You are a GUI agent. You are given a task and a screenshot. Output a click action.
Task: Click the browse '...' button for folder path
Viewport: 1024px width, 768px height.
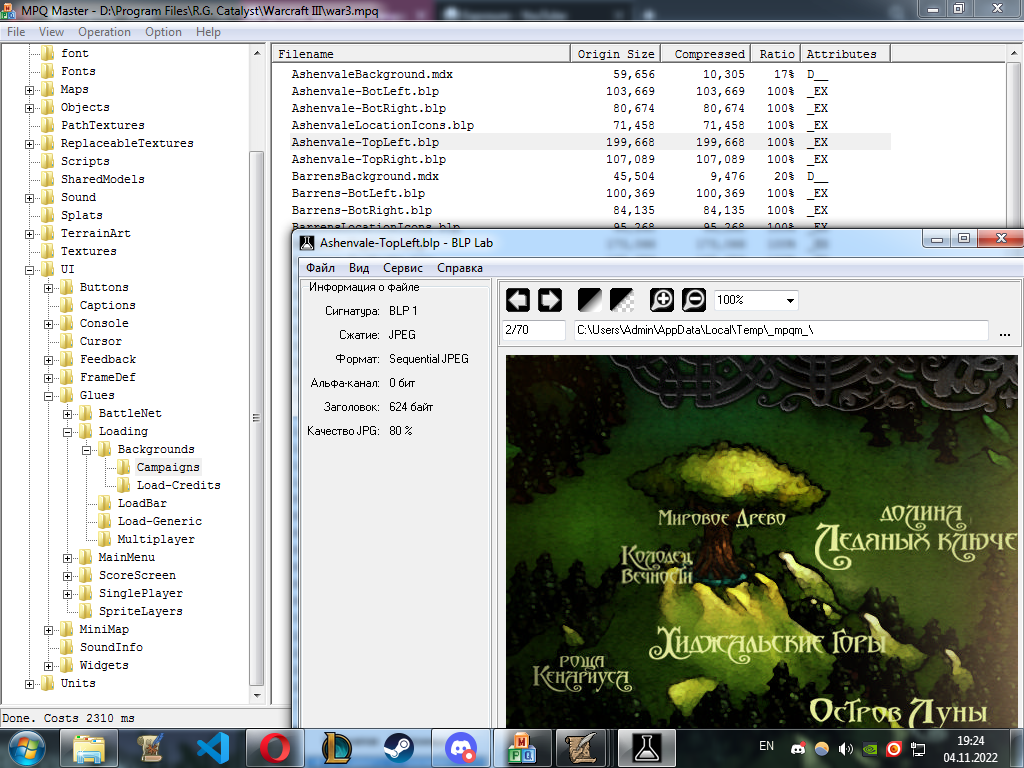(1004, 332)
